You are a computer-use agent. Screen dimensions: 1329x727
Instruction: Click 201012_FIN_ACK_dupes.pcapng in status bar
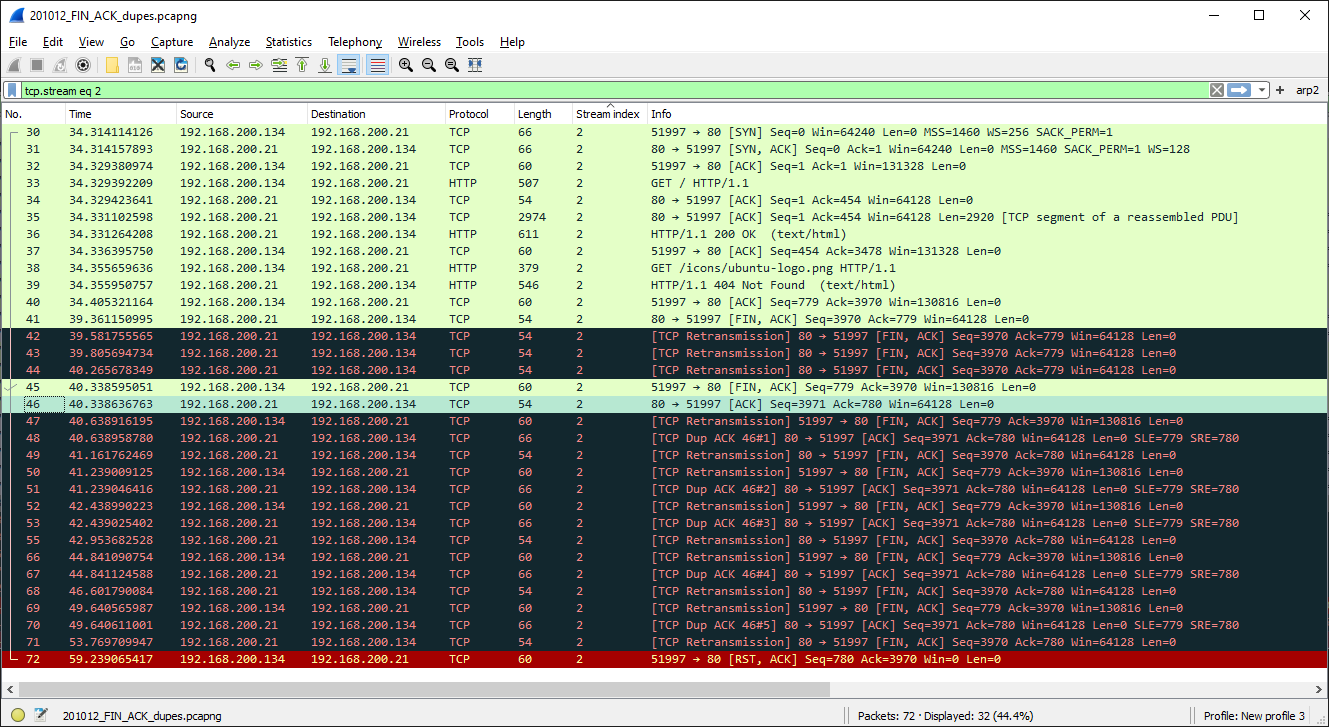pos(142,716)
